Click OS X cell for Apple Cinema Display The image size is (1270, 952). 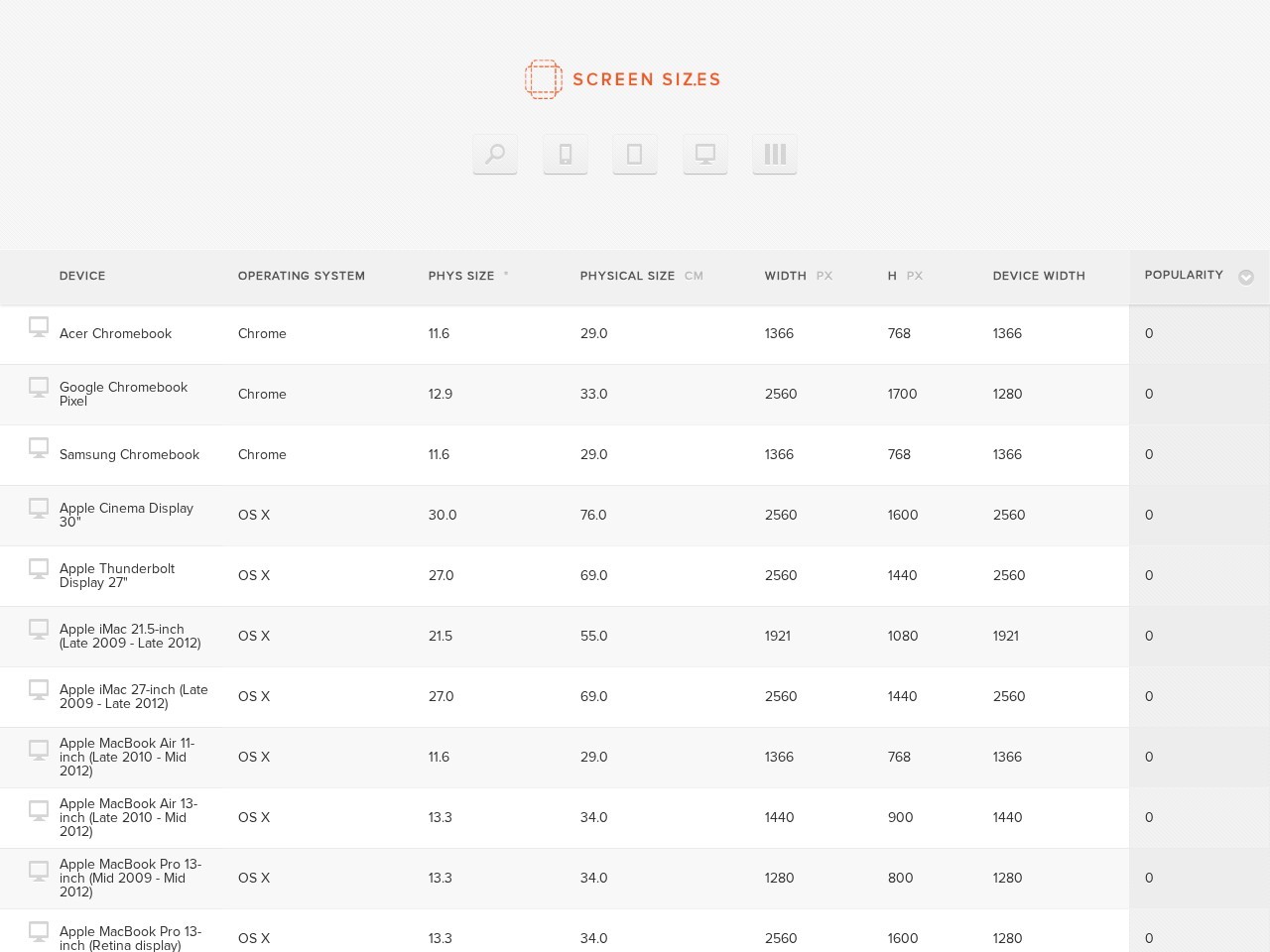coord(254,515)
